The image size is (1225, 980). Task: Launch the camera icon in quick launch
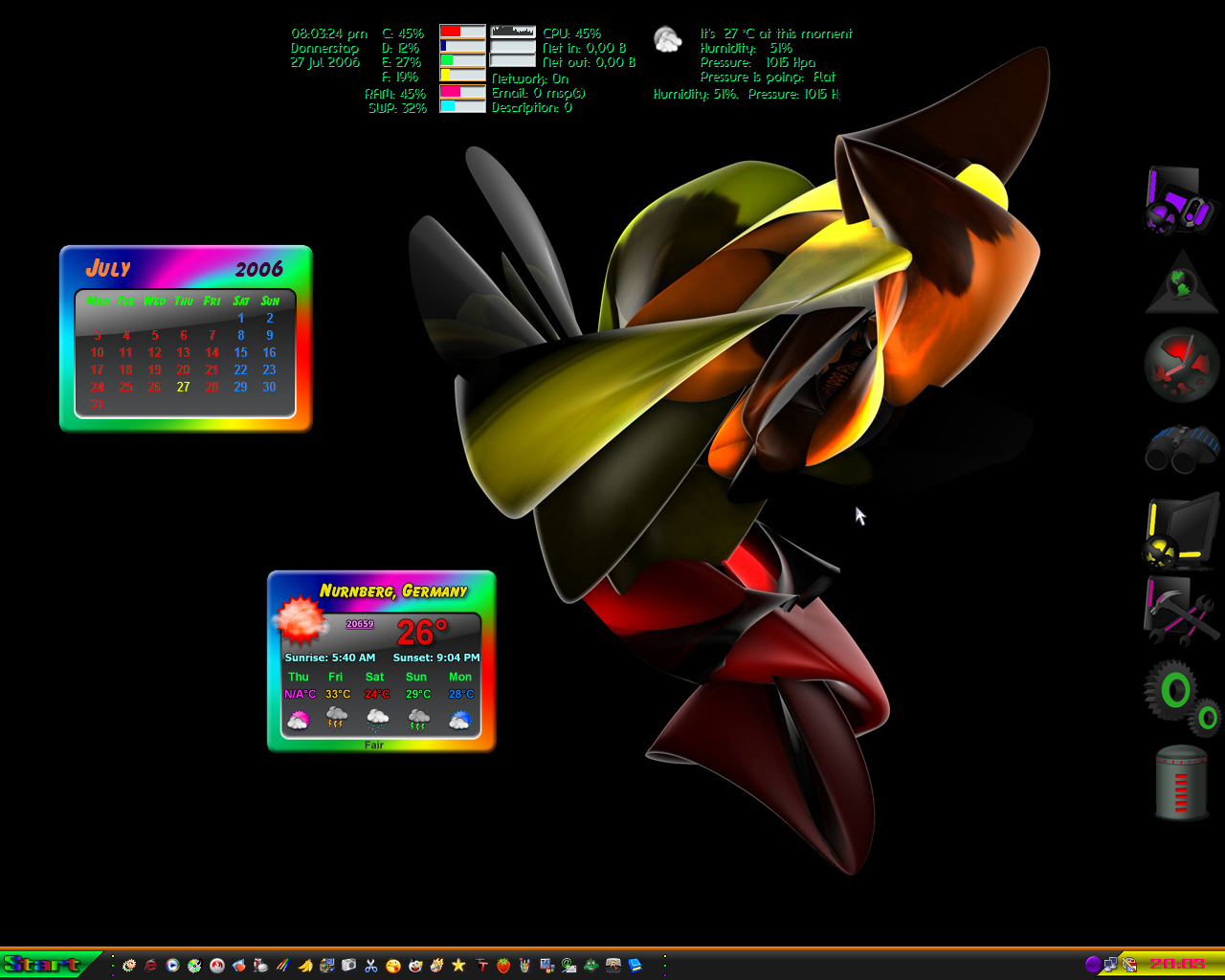point(348,966)
